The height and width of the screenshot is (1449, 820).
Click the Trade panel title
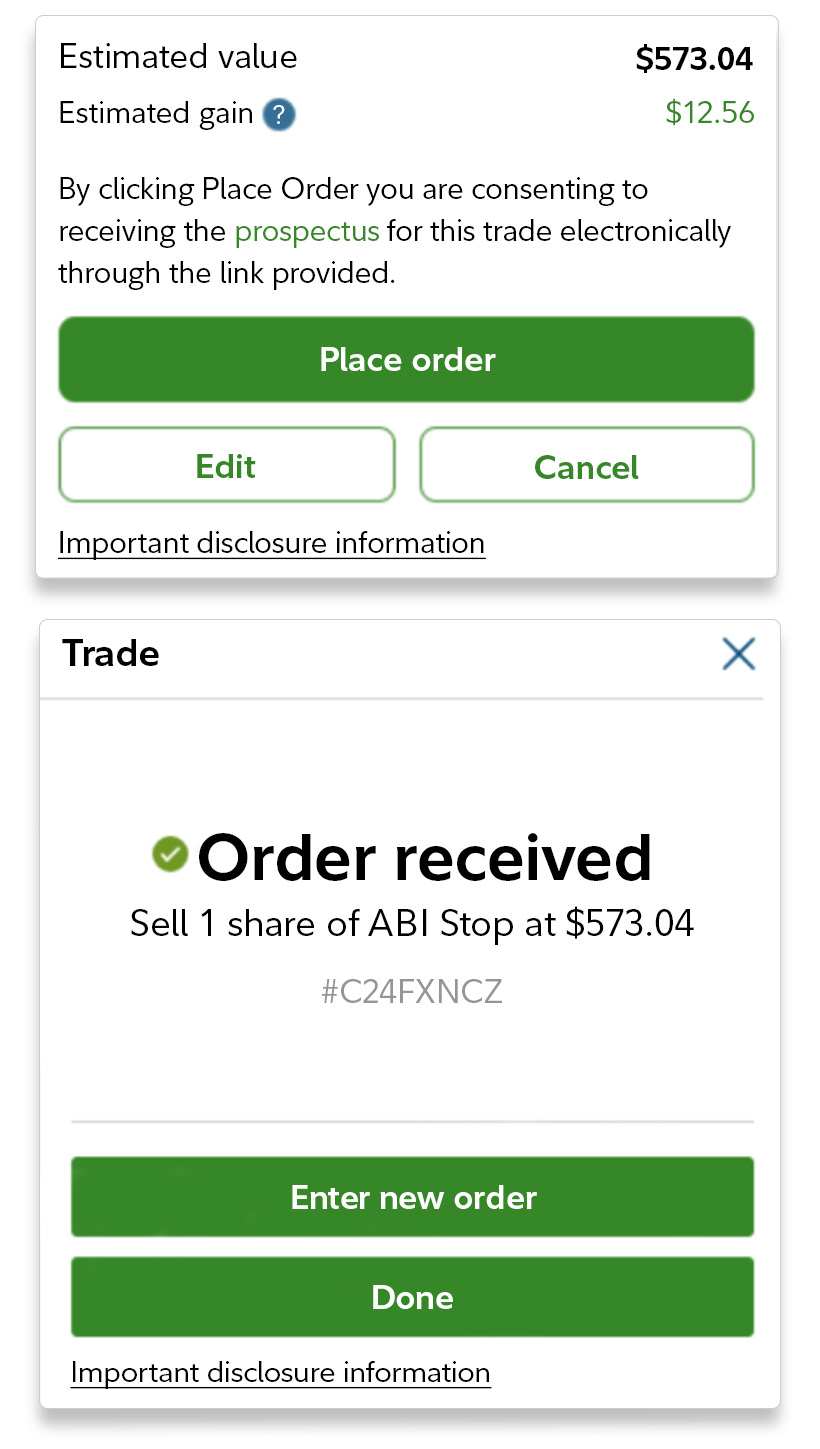(111, 654)
